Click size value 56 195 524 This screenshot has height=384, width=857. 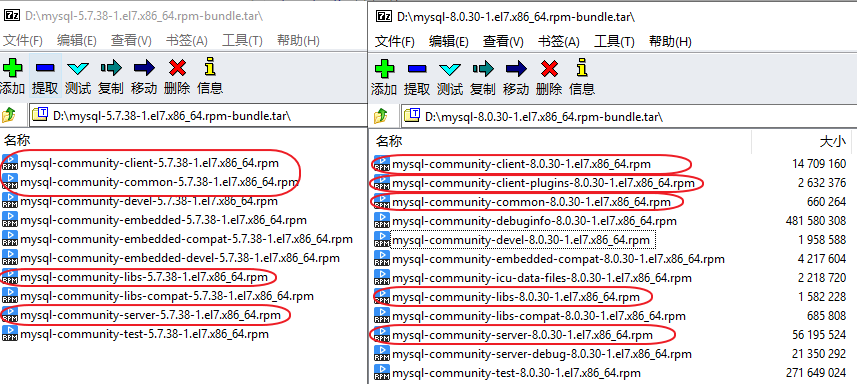pyautogui.click(x=819, y=335)
